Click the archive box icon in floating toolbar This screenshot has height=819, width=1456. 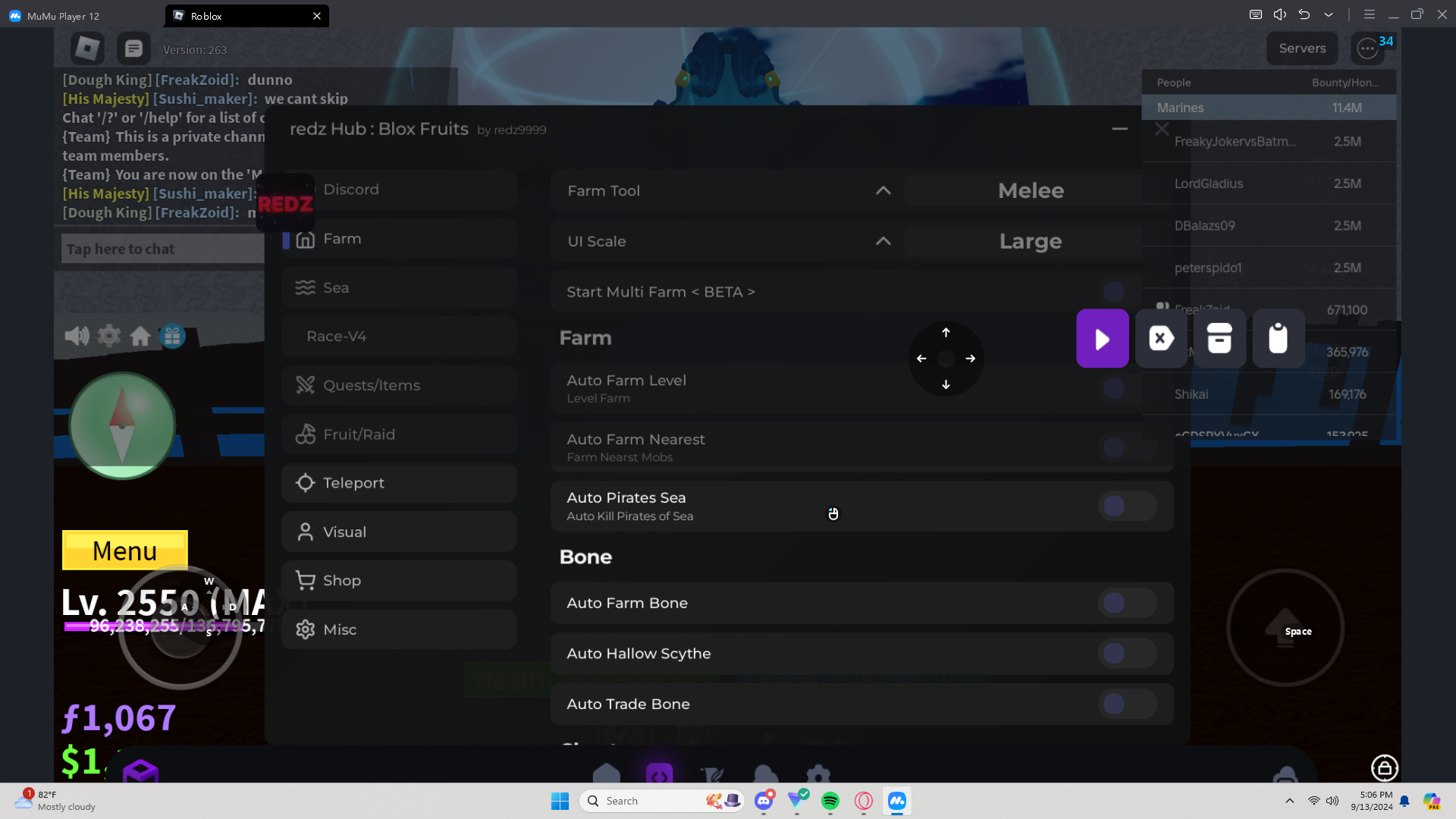(x=1219, y=338)
